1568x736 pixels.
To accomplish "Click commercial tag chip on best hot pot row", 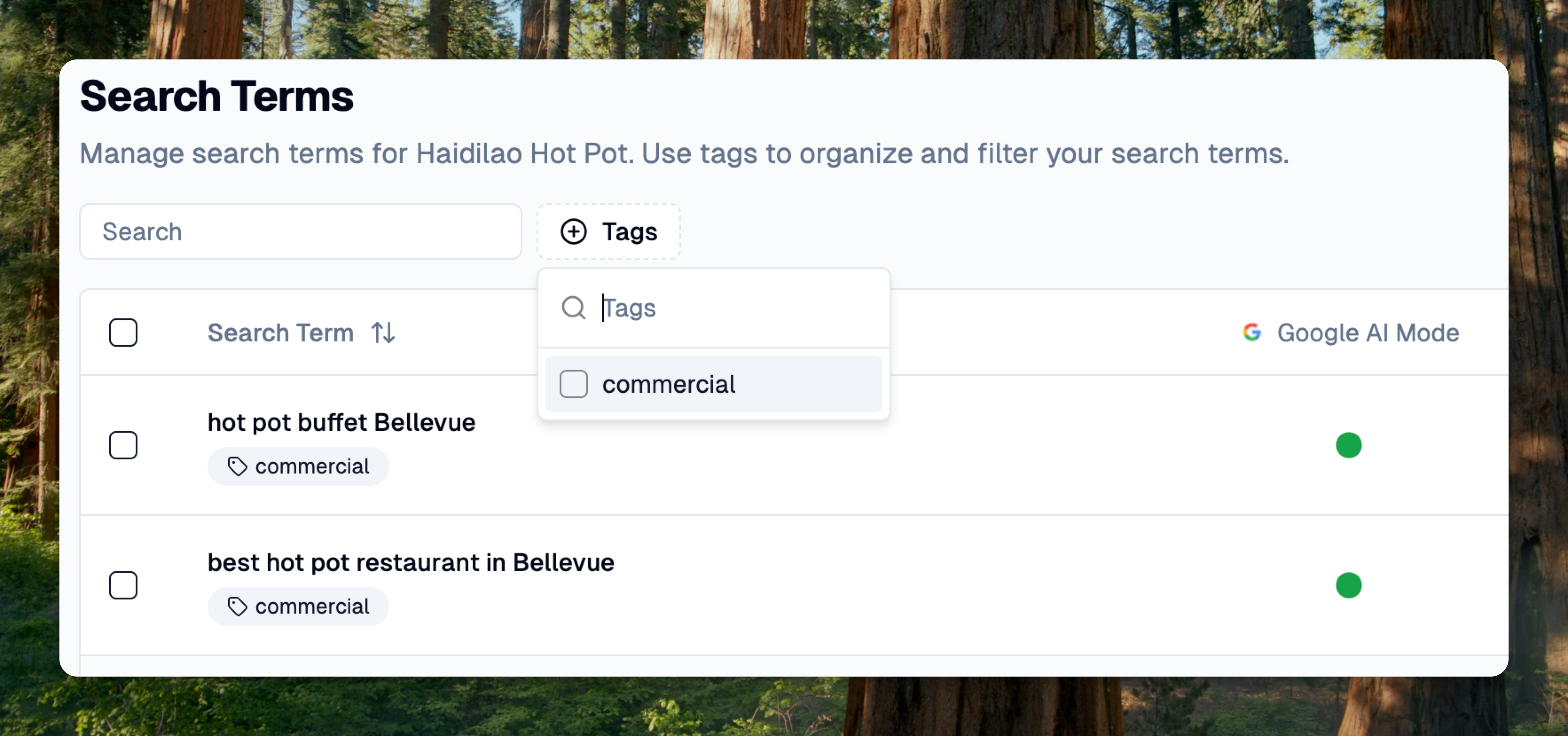I will tap(298, 607).
